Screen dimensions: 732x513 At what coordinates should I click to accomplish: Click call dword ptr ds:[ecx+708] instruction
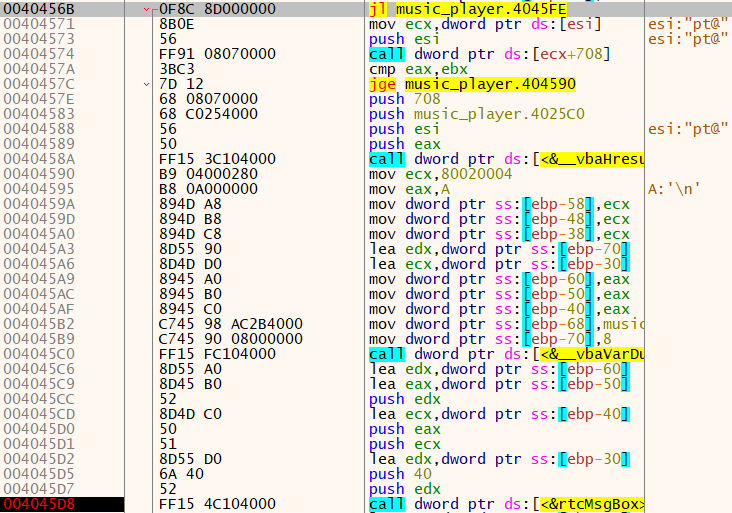(490, 54)
